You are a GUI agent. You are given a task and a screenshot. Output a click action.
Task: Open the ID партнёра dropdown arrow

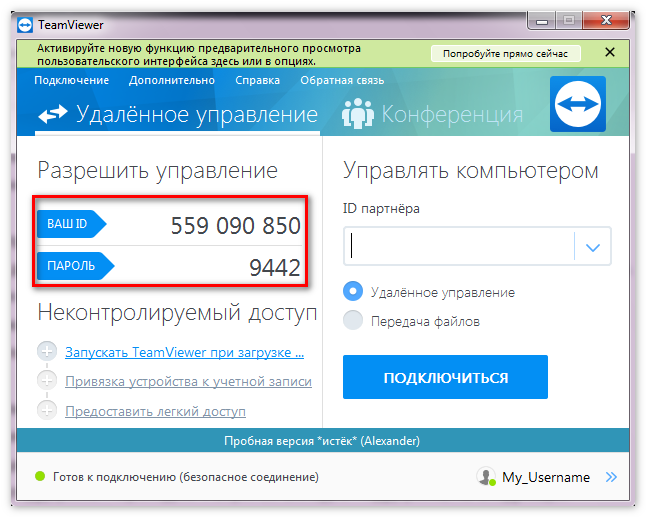593,247
